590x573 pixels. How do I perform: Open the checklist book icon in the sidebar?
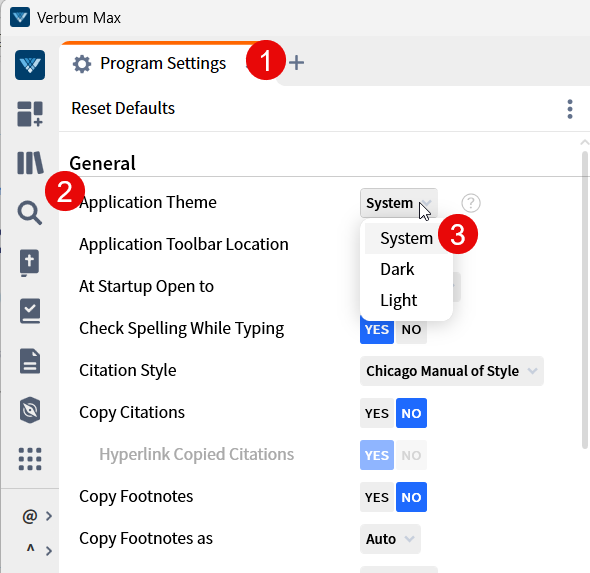pos(30,311)
